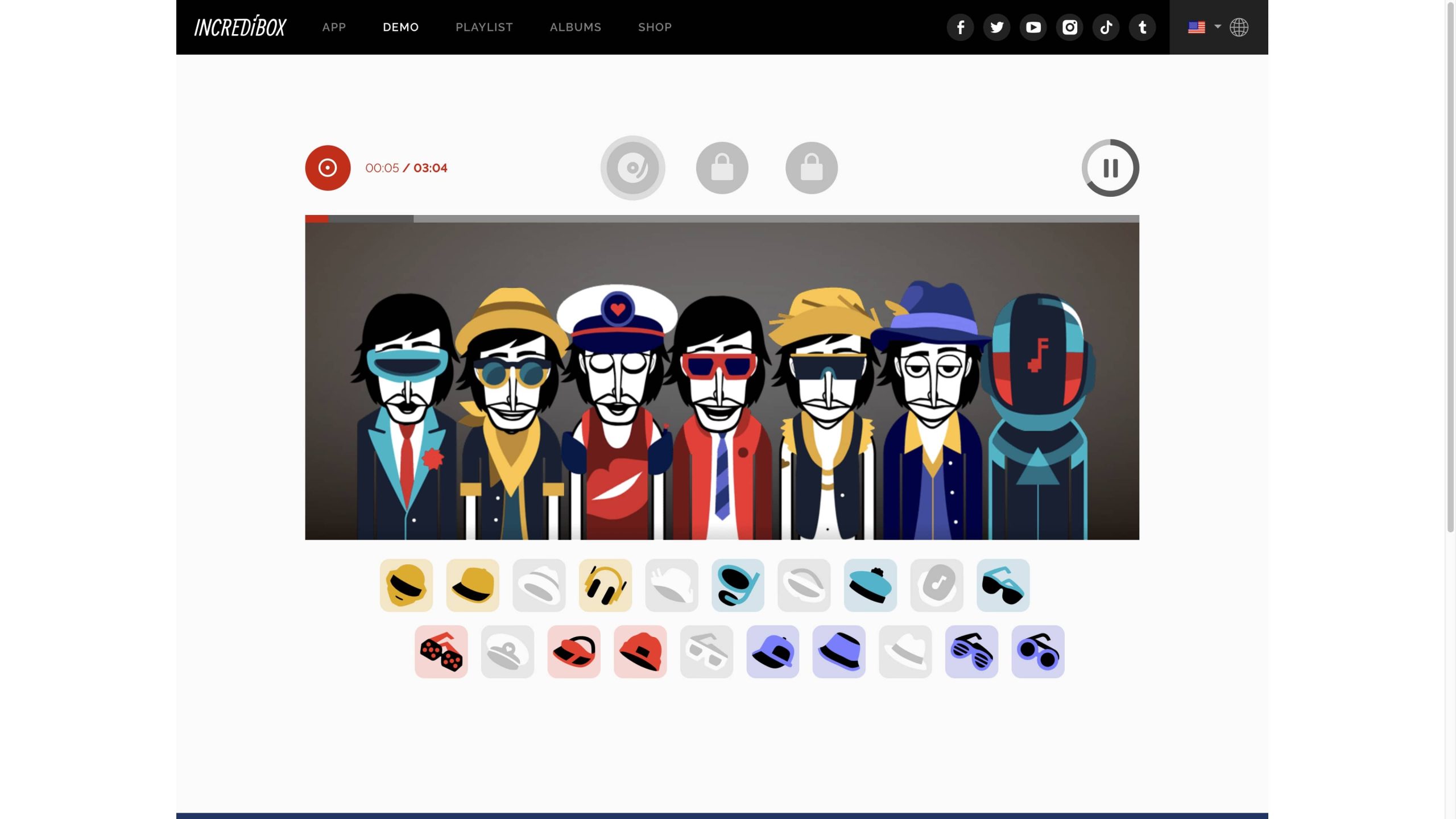Click the first unlocked bonus disc
The image size is (1456, 819).
click(x=633, y=168)
